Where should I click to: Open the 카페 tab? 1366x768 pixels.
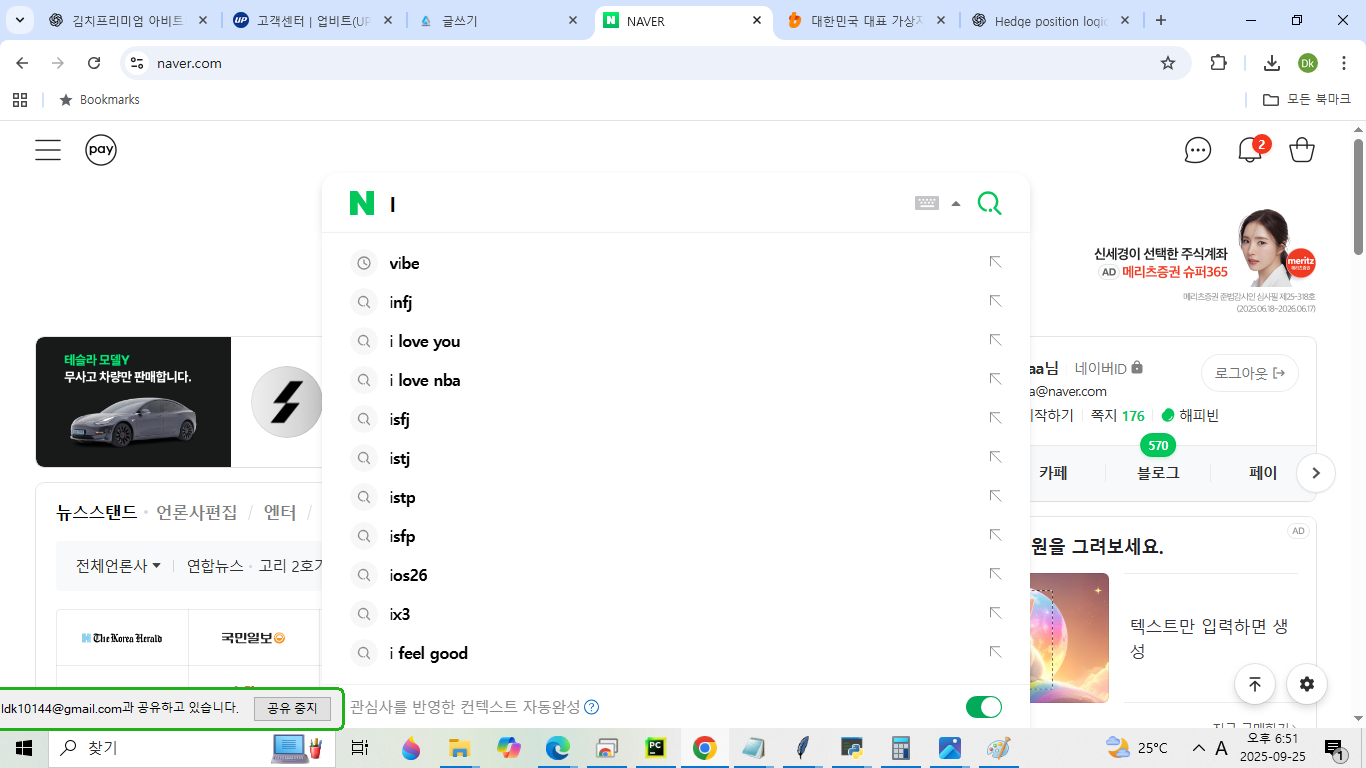point(1053,473)
